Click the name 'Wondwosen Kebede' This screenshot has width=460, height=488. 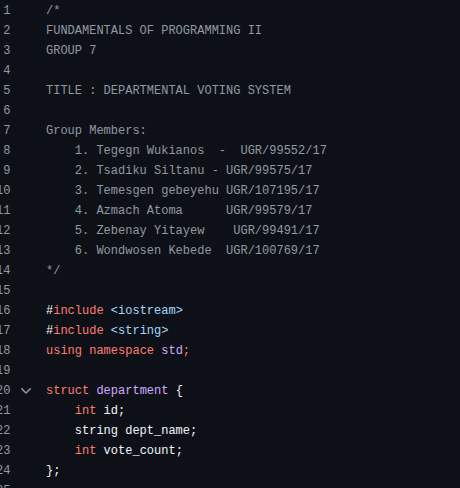[x=154, y=250]
